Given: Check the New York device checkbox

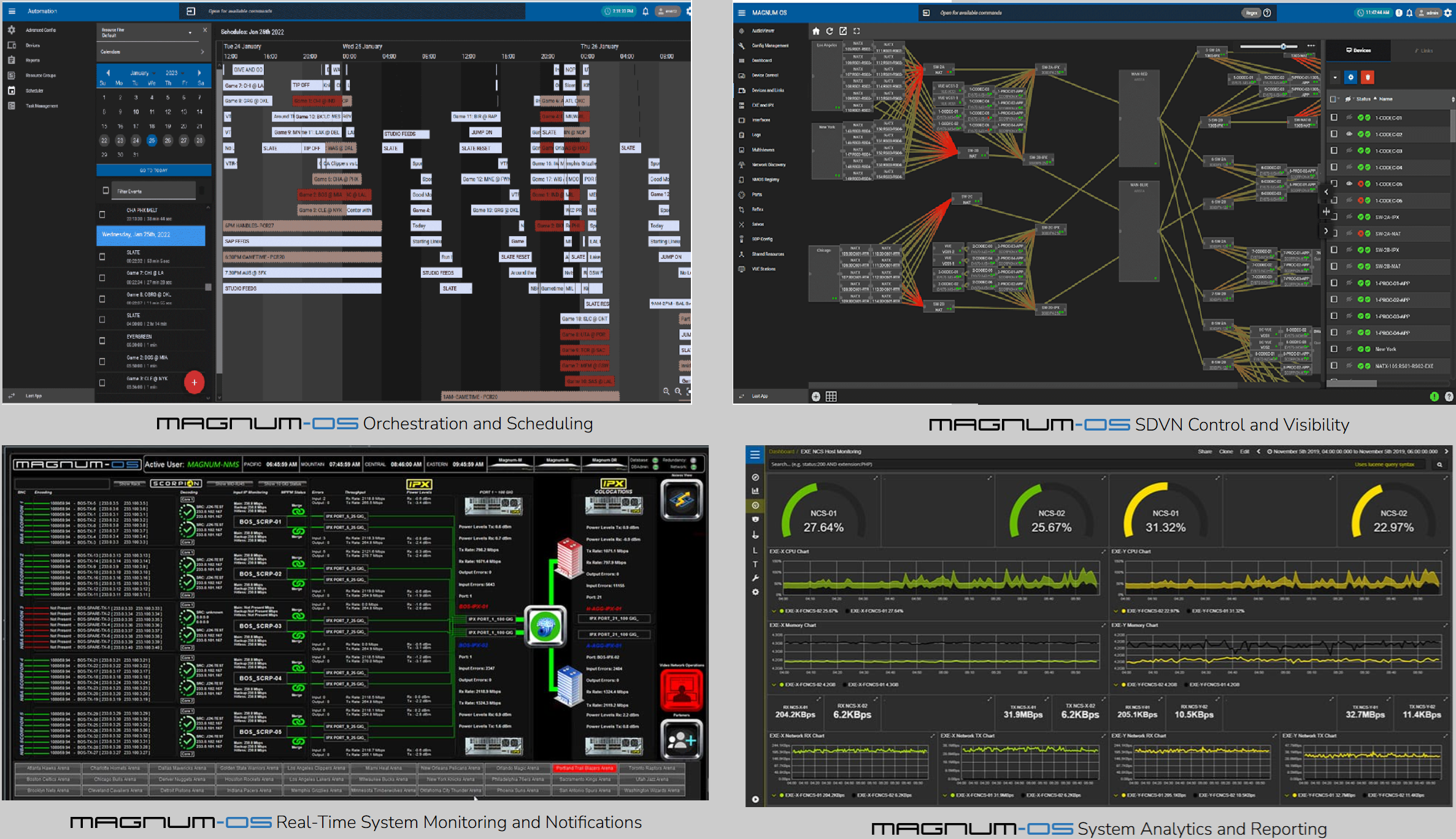Looking at the screenshot, I should click(1334, 349).
